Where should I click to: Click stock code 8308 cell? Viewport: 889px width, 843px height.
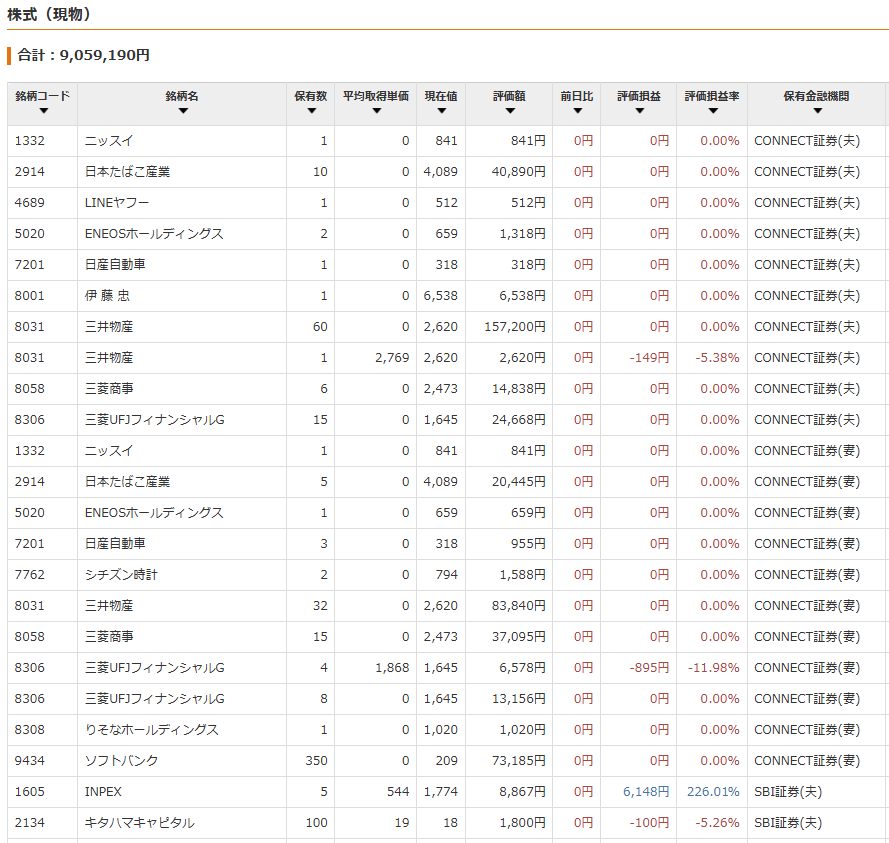pos(43,730)
